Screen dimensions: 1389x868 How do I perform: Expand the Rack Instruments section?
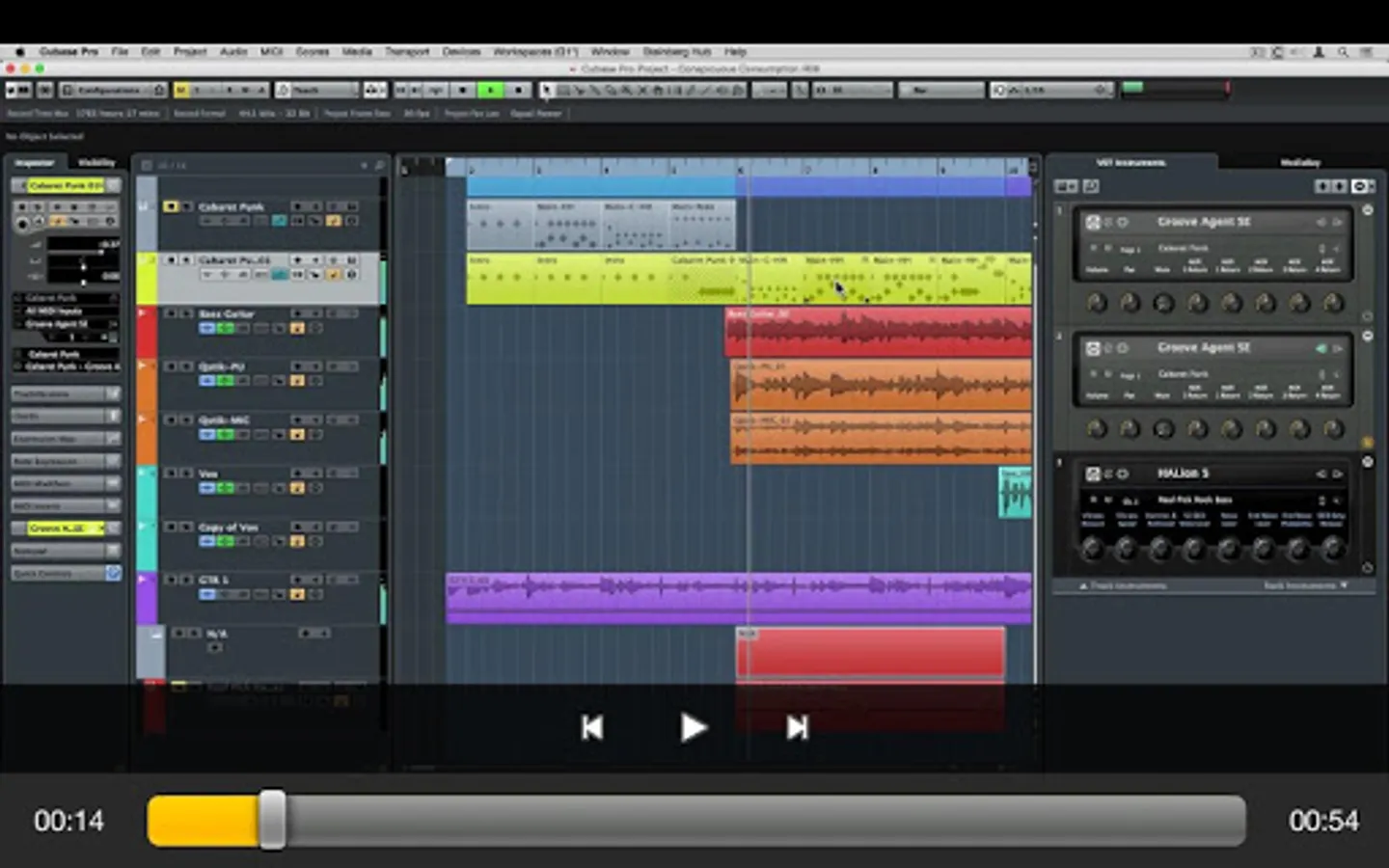coord(1304,585)
